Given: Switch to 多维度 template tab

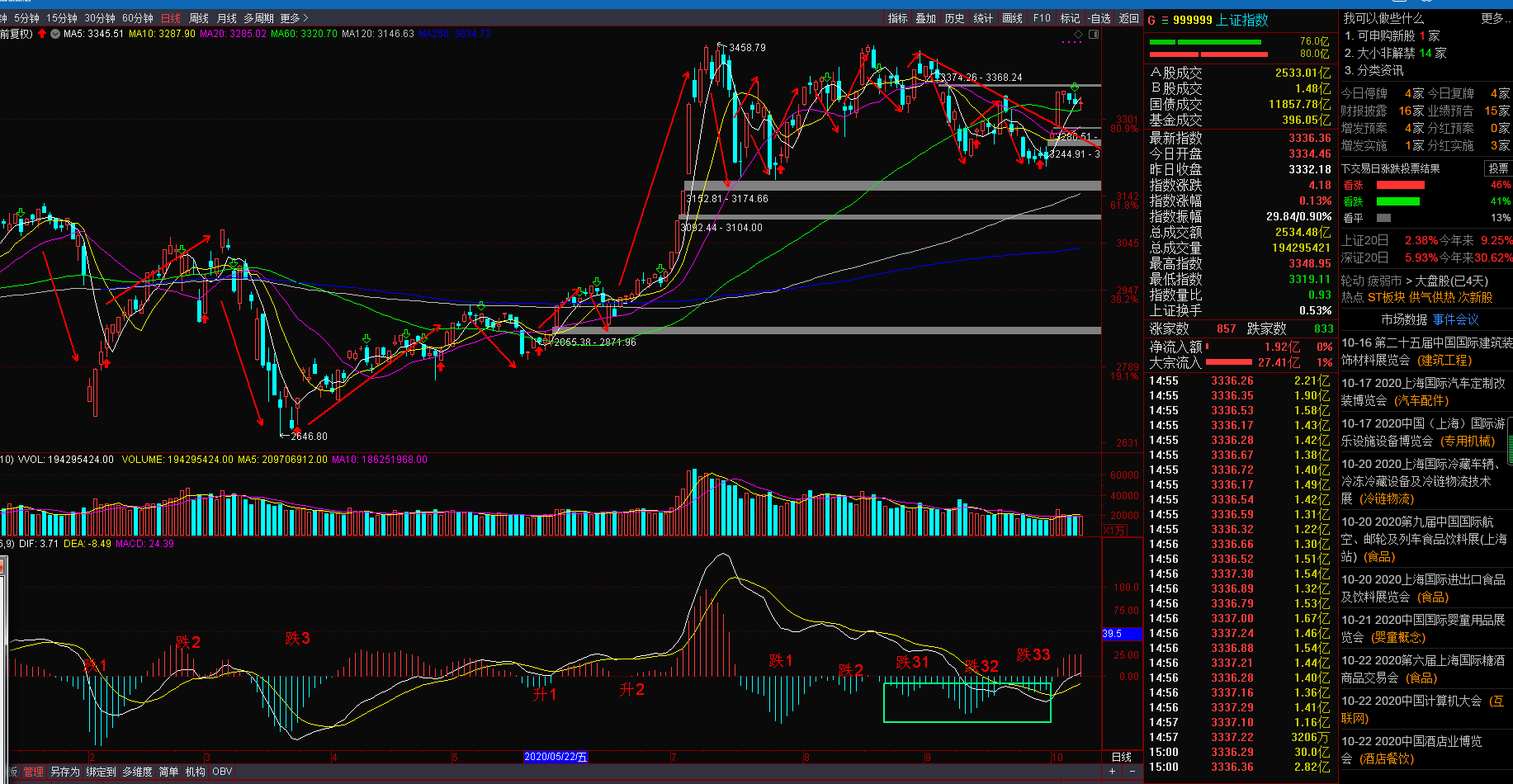Looking at the screenshot, I should click(137, 772).
